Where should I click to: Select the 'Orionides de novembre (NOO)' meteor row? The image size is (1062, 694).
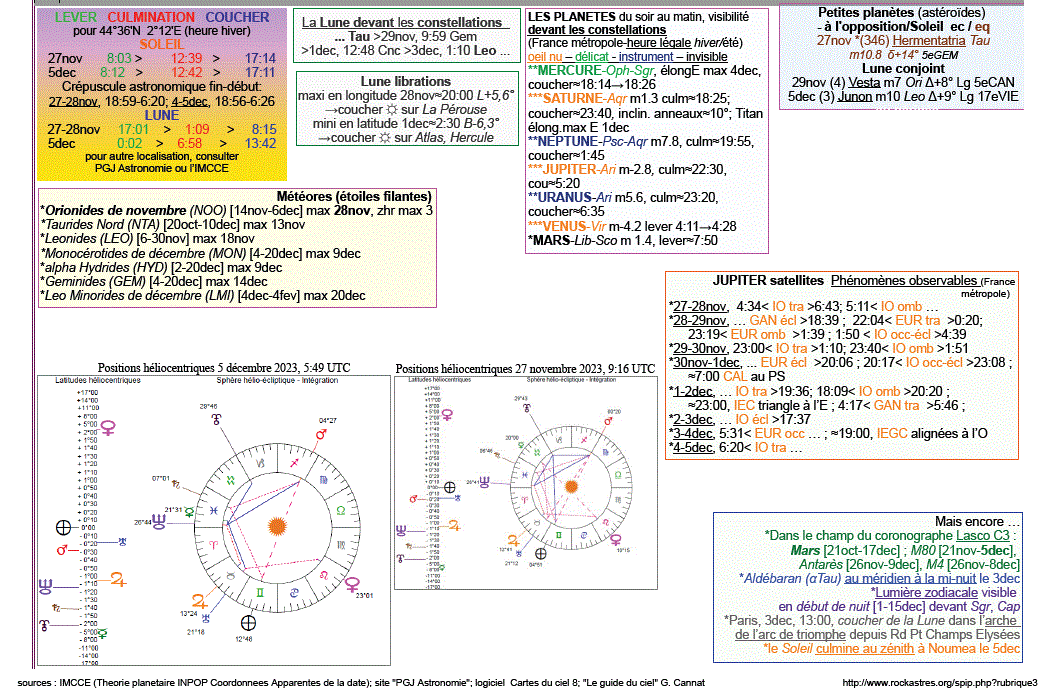pyautogui.click(x=236, y=211)
